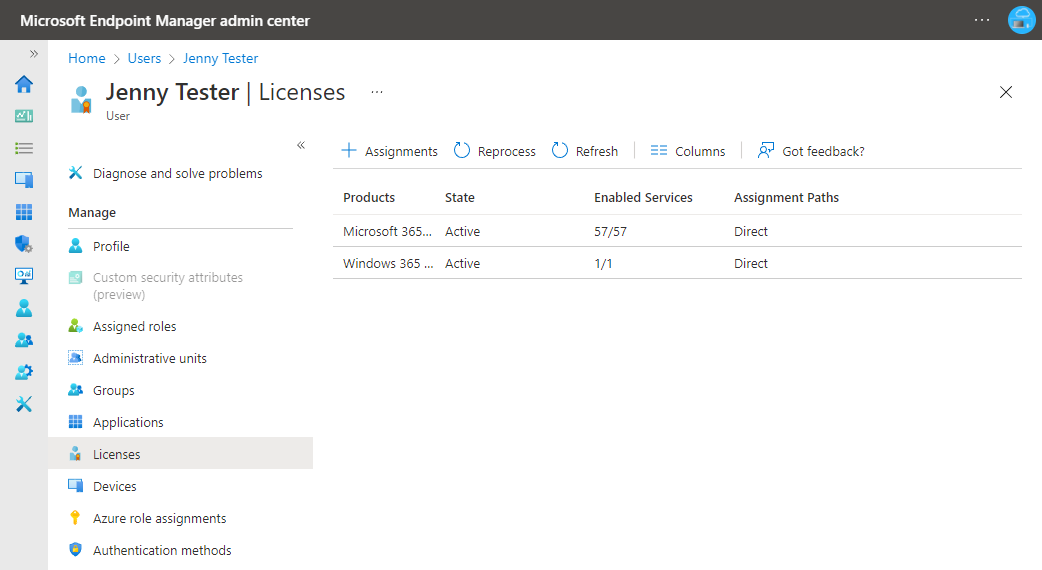Open Troubleshooting tools icon in left rail
1042x570 pixels.
click(24, 404)
